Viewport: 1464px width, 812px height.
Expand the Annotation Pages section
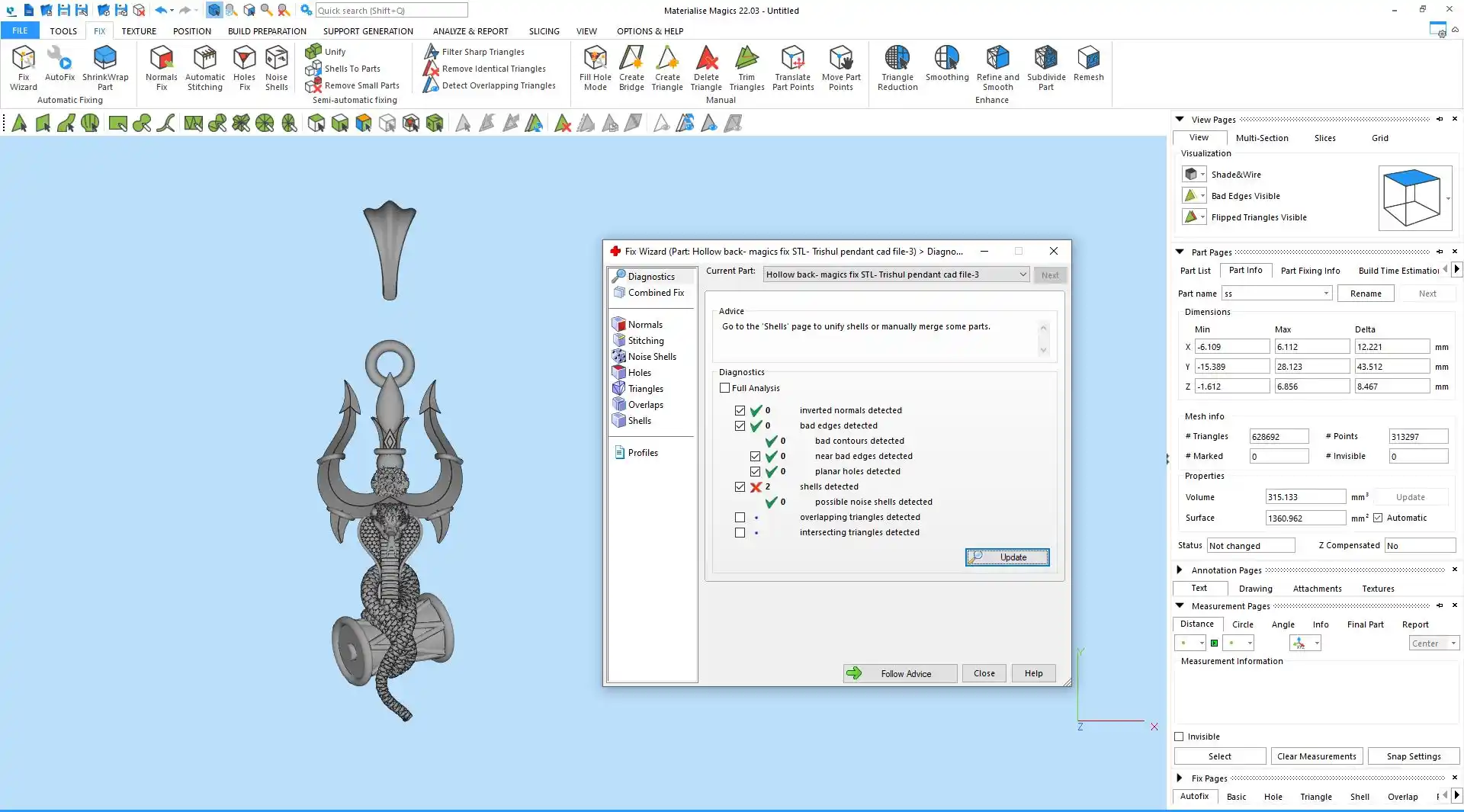click(1180, 570)
